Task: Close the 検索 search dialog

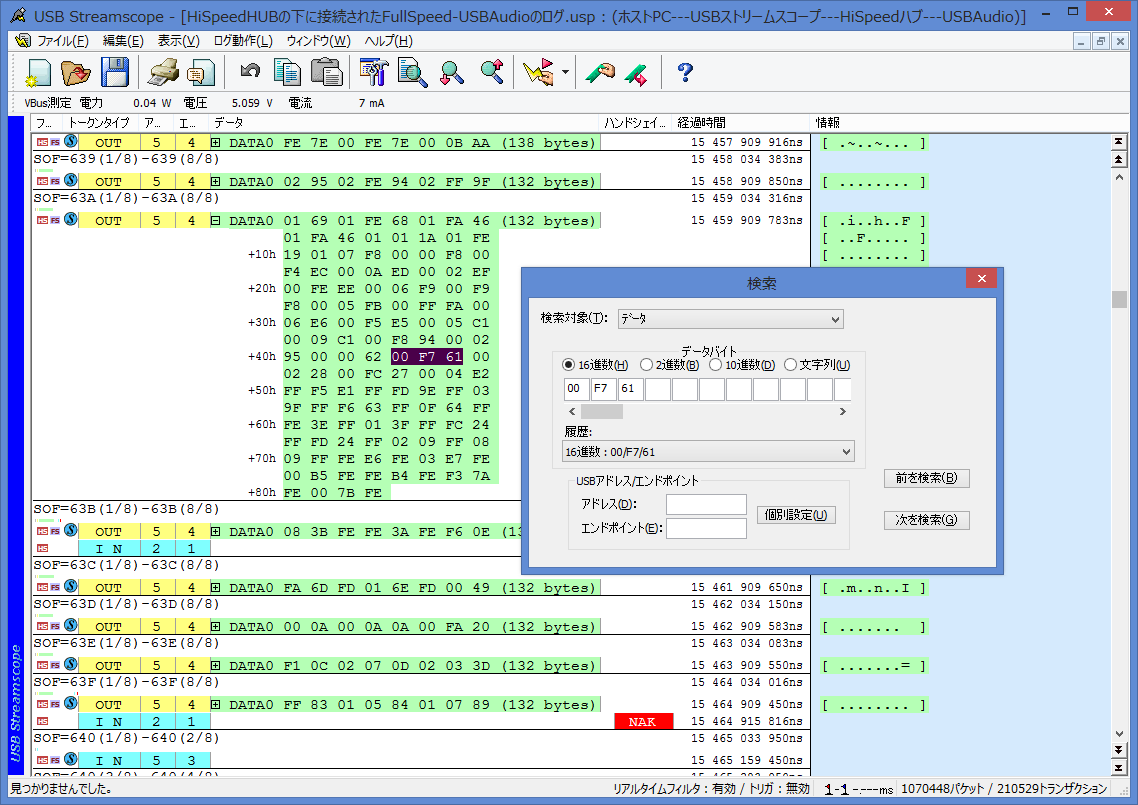Action: (x=981, y=279)
